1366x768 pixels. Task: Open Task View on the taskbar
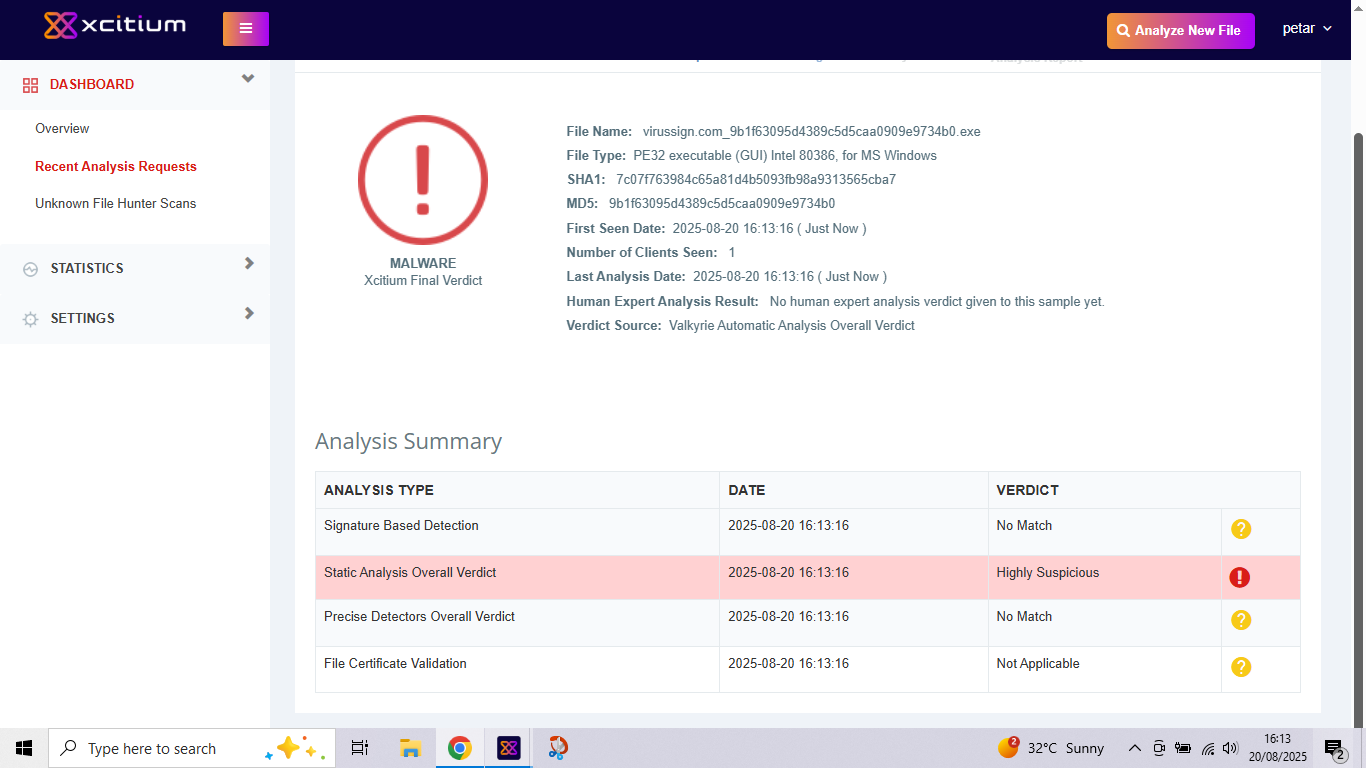click(x=360, y=748)
